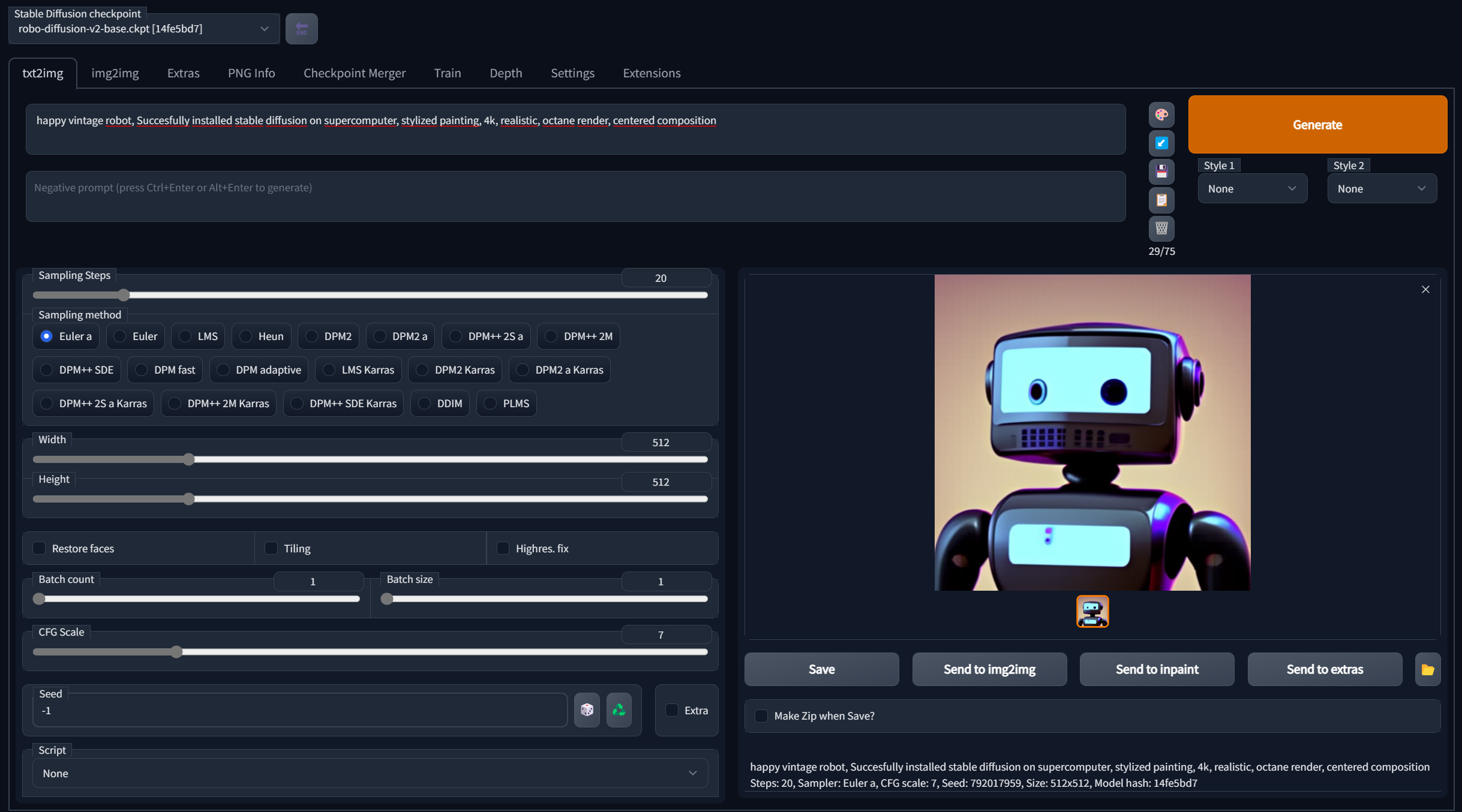
Task: Click the translate/globe icon in sidebar
Action: point(1161,114)
